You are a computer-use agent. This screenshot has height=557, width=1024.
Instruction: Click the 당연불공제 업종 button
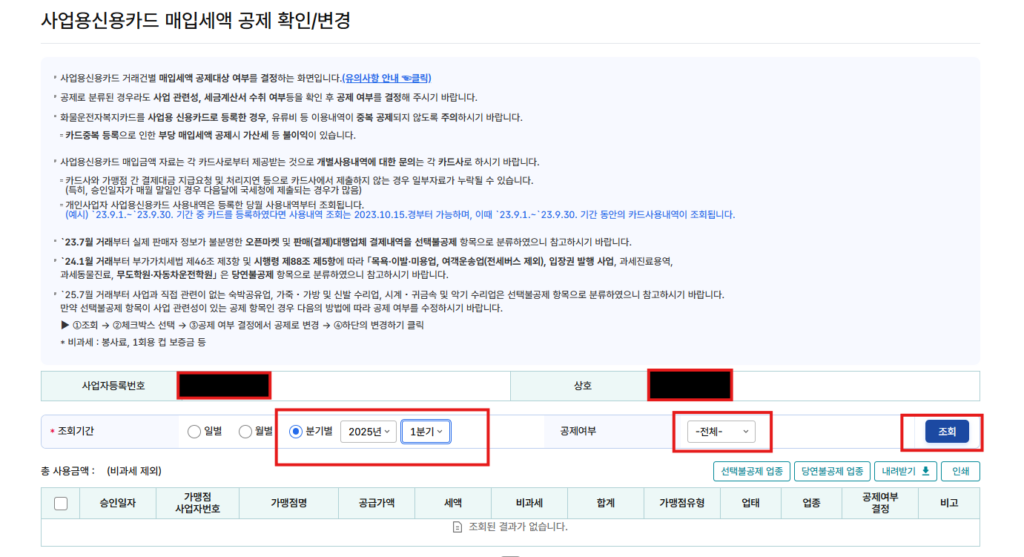[x=832, y=471]
